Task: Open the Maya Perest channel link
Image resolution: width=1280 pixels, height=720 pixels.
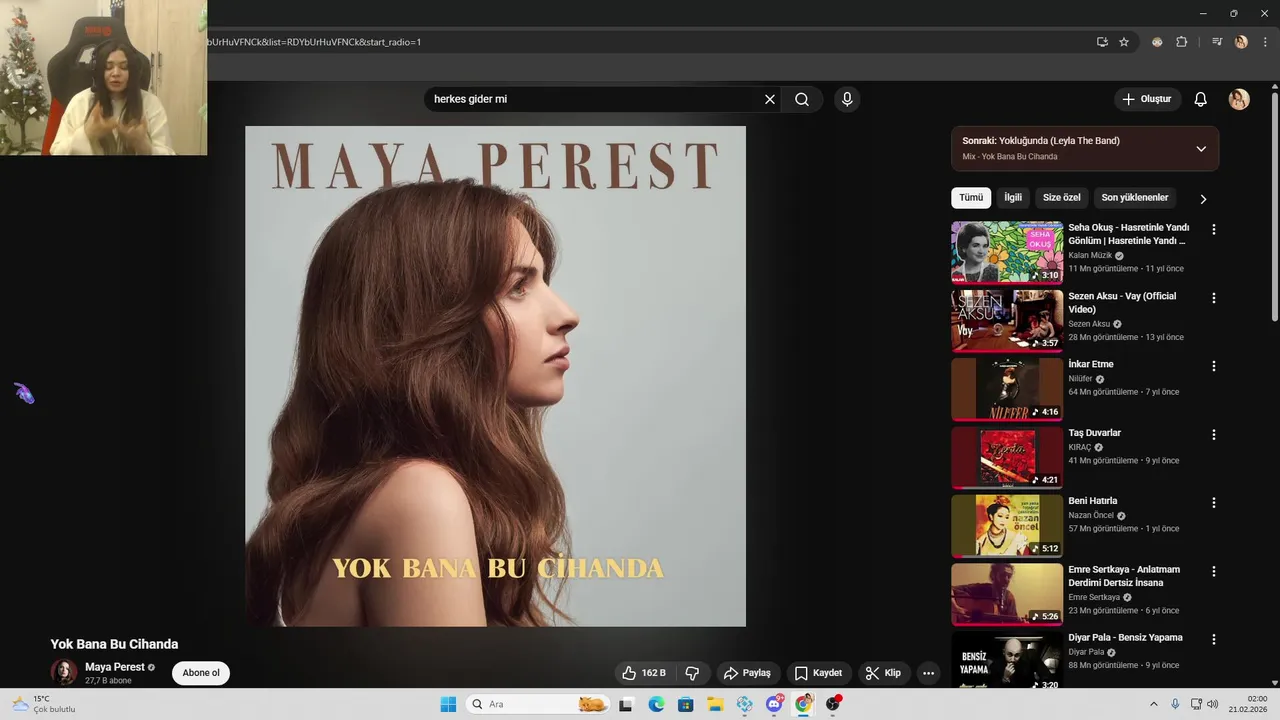Action: tap(115, 667)
